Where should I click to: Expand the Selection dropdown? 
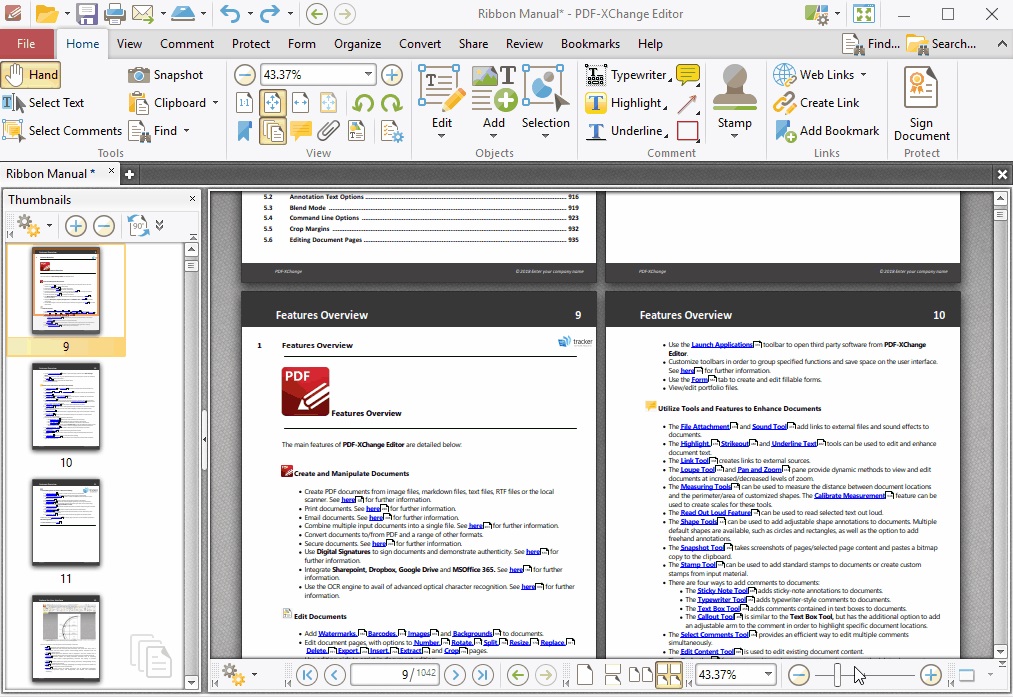tap(545, 136)
